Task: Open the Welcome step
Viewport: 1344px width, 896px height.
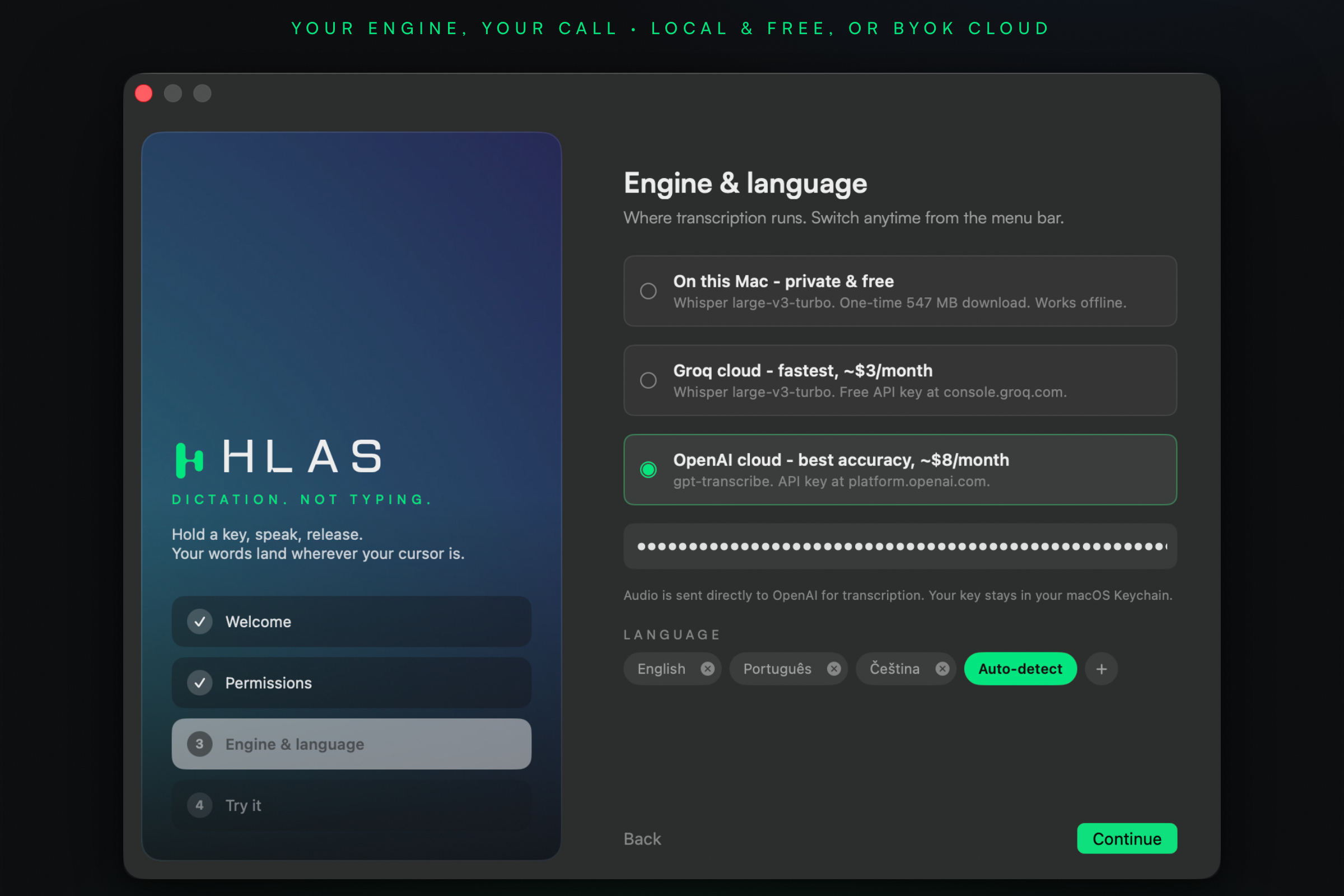Action: (352, 622)
